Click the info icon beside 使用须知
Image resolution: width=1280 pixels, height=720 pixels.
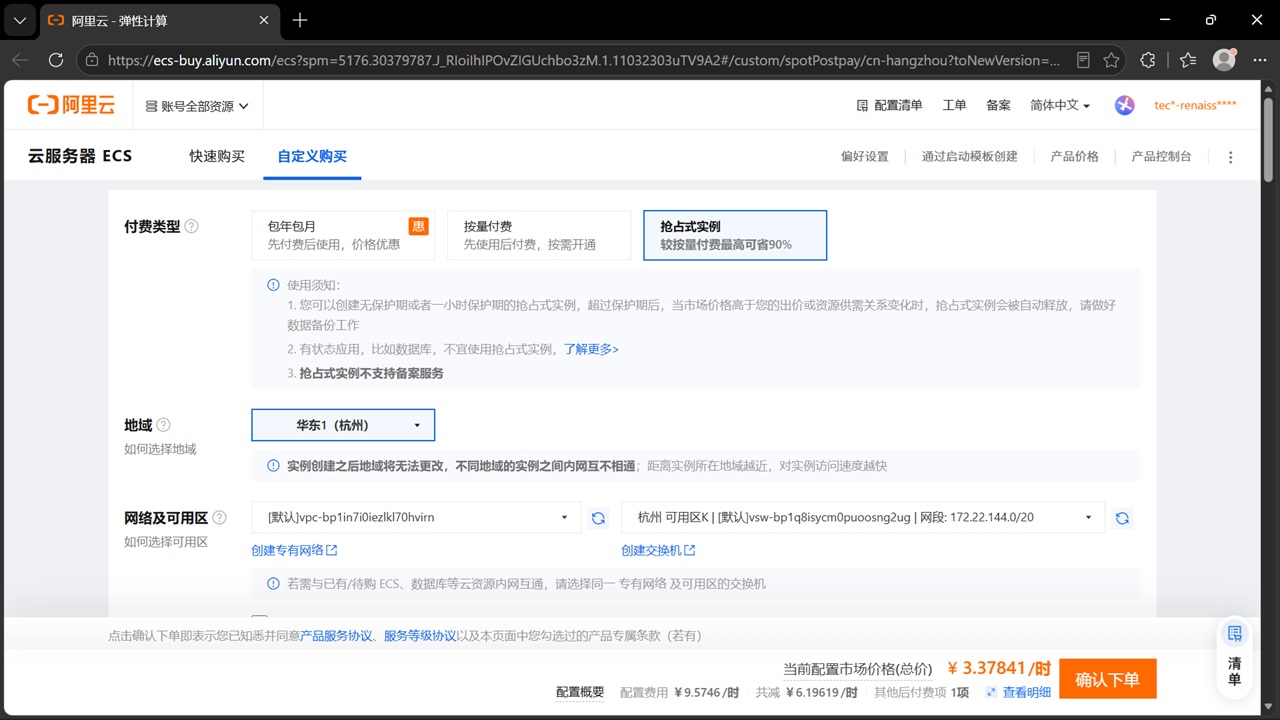click(x=273, y=285)
